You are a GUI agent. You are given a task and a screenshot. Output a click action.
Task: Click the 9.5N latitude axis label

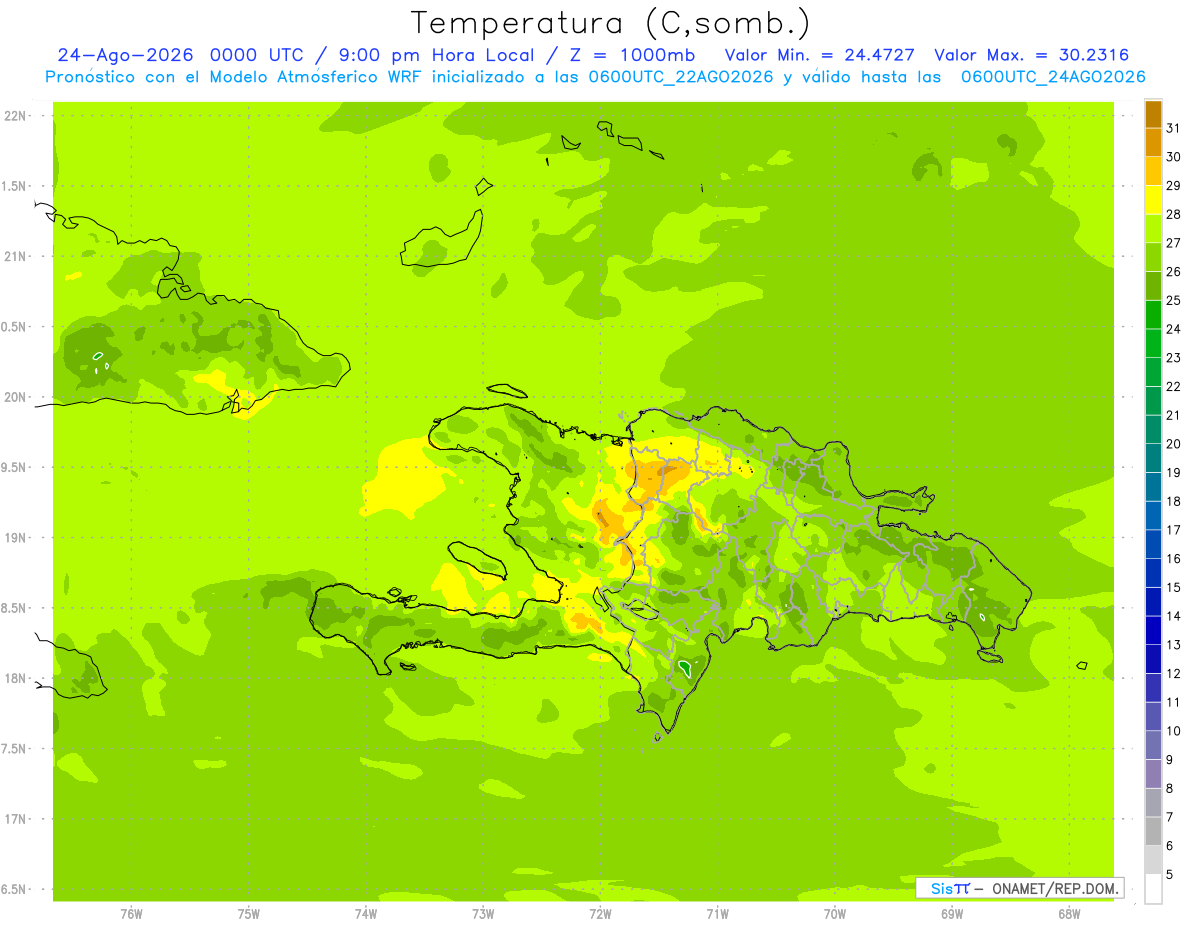click(x=15, y=467)
